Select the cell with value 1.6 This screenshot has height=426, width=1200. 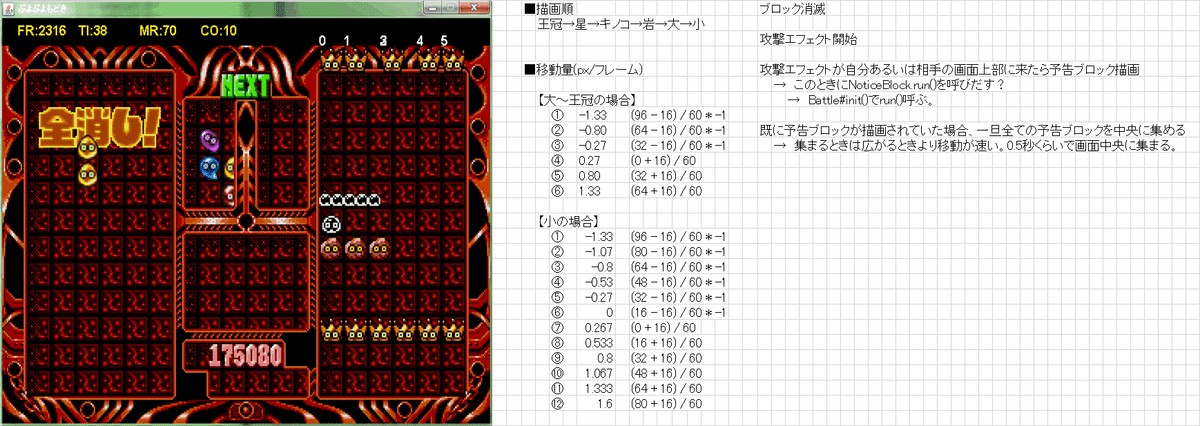603,401
